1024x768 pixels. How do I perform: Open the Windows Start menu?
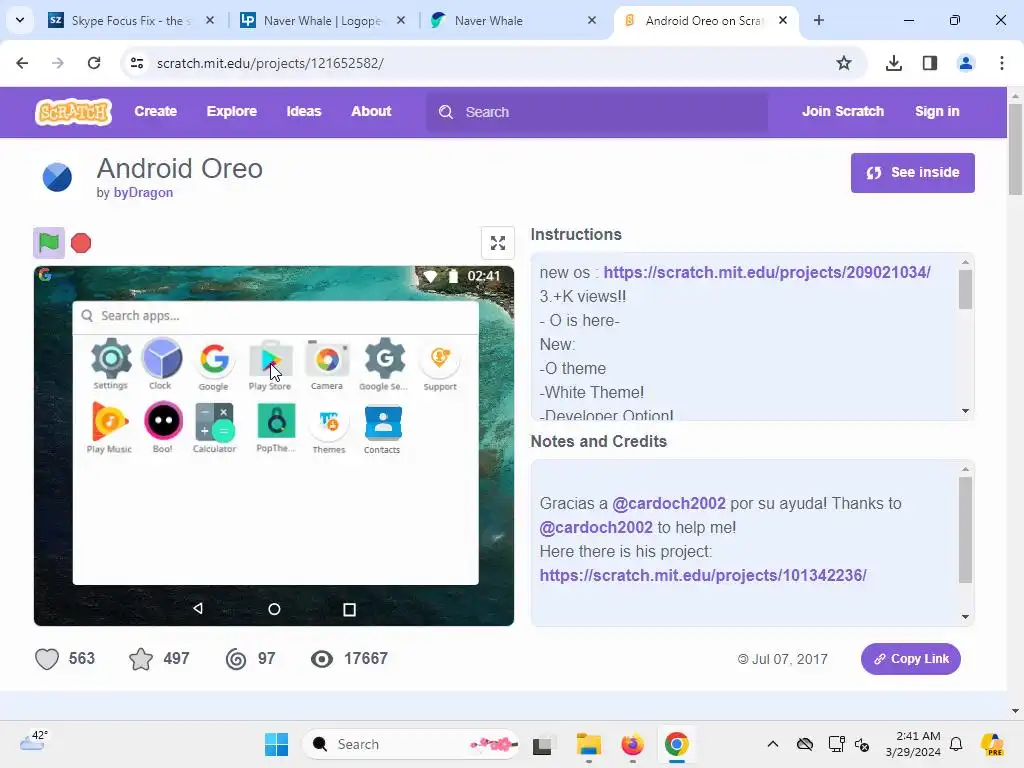(276, 744)
